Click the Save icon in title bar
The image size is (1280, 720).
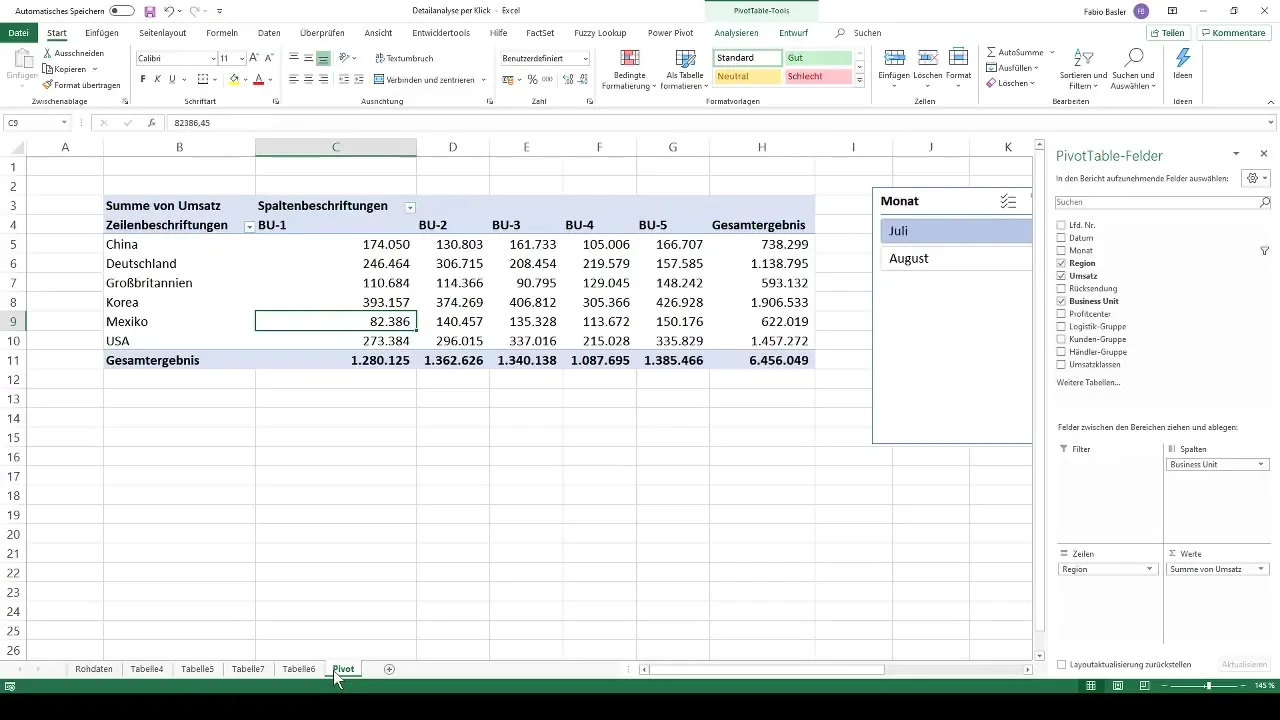point(149,10)
